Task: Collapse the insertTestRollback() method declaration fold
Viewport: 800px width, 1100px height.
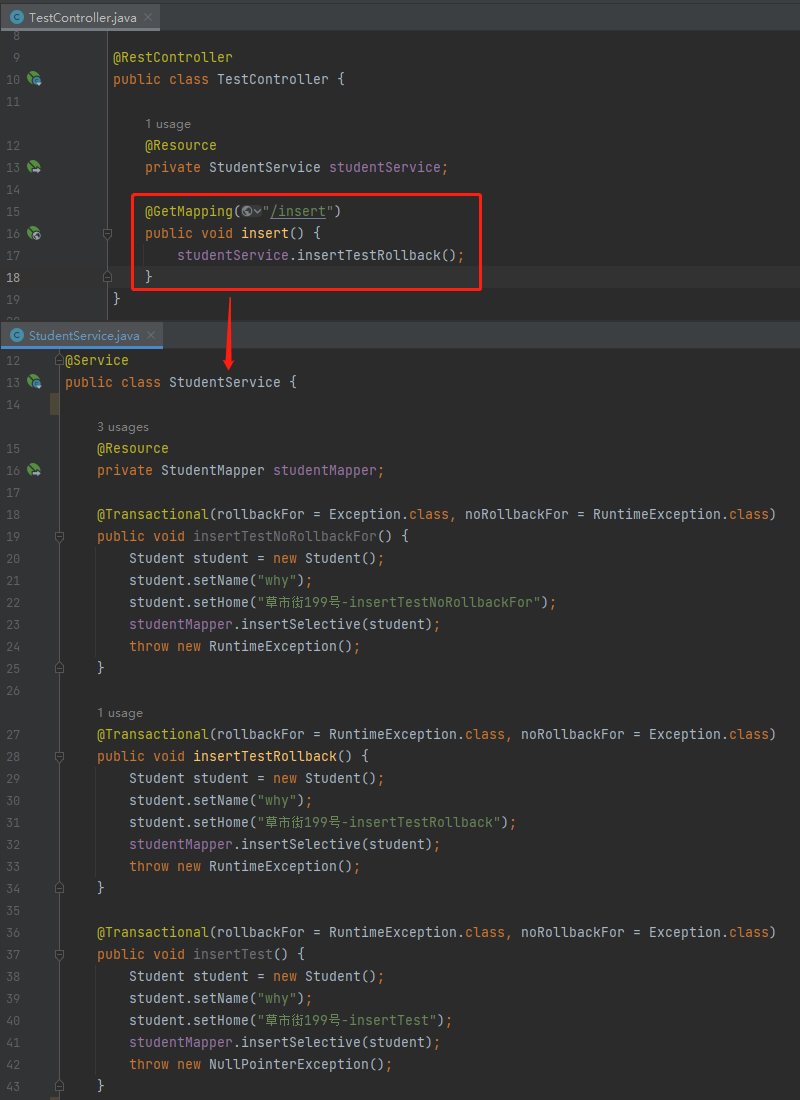Action: click(x=59, y=756)
